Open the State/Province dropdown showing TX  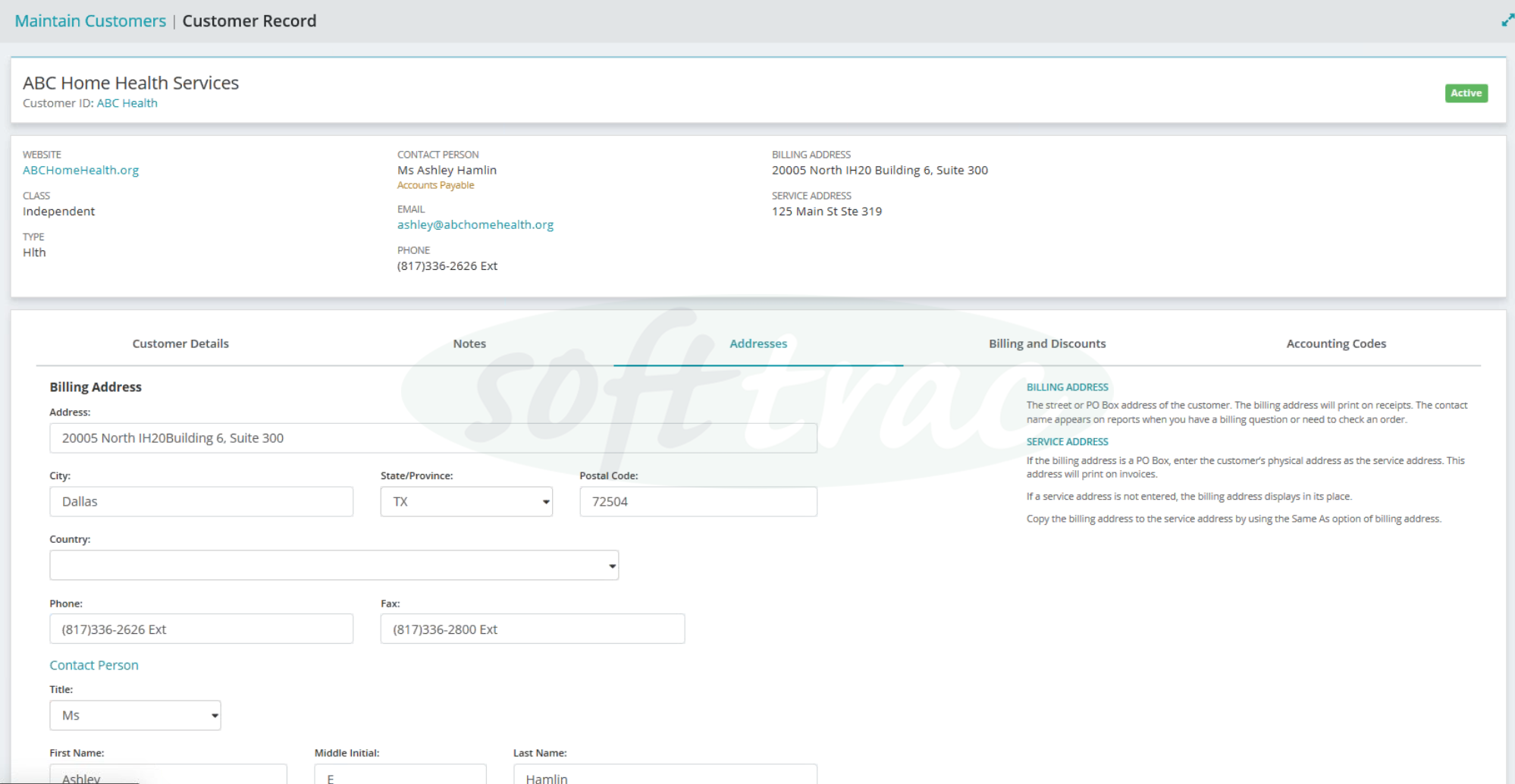tap(466, 502)
